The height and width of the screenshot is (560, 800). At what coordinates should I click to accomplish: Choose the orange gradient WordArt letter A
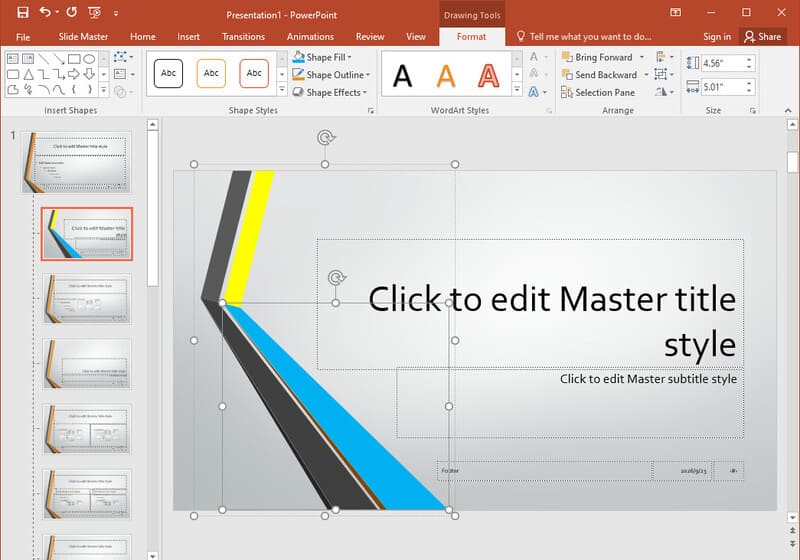click(446, 75)
